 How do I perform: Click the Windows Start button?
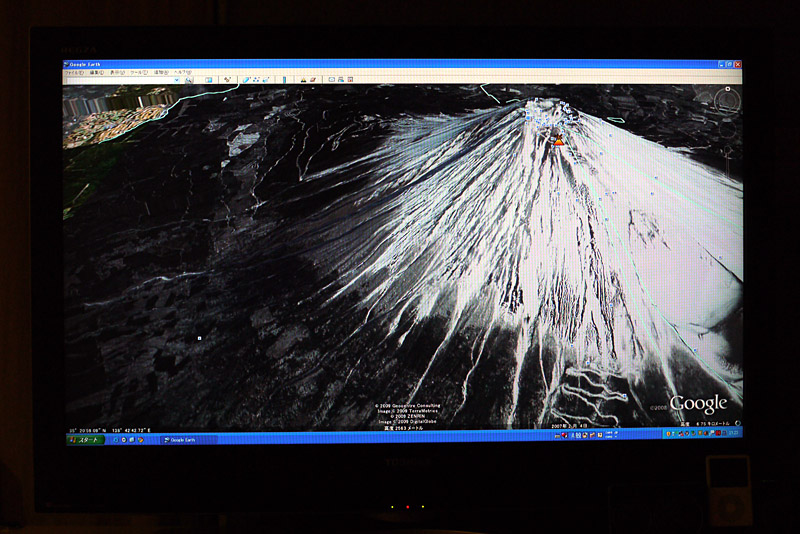click(85, 440)
